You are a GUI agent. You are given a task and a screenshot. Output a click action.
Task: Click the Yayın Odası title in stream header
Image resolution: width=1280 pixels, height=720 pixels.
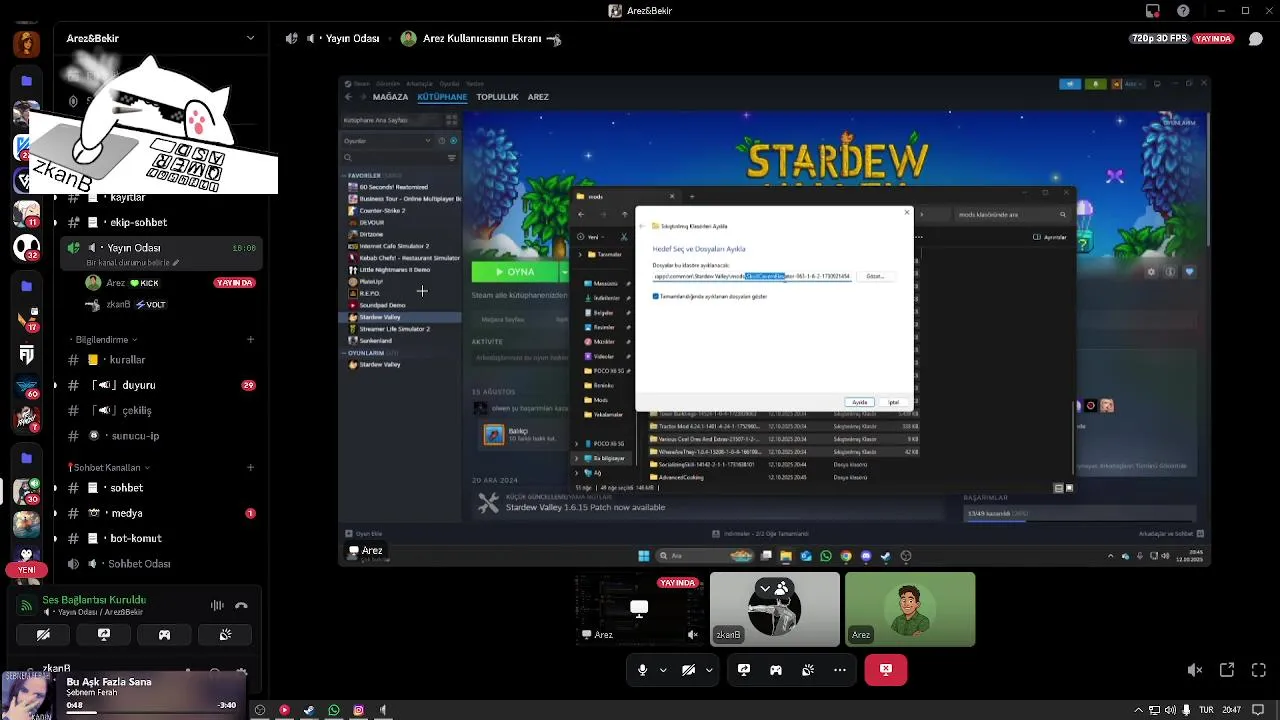(352, 38)
